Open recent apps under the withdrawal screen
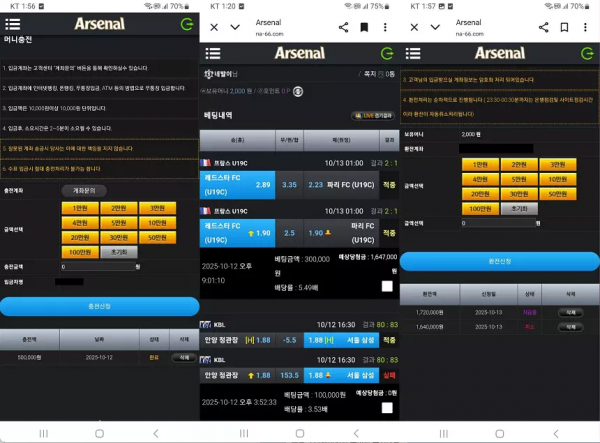600x443 pixels. [x=443, y=433]
